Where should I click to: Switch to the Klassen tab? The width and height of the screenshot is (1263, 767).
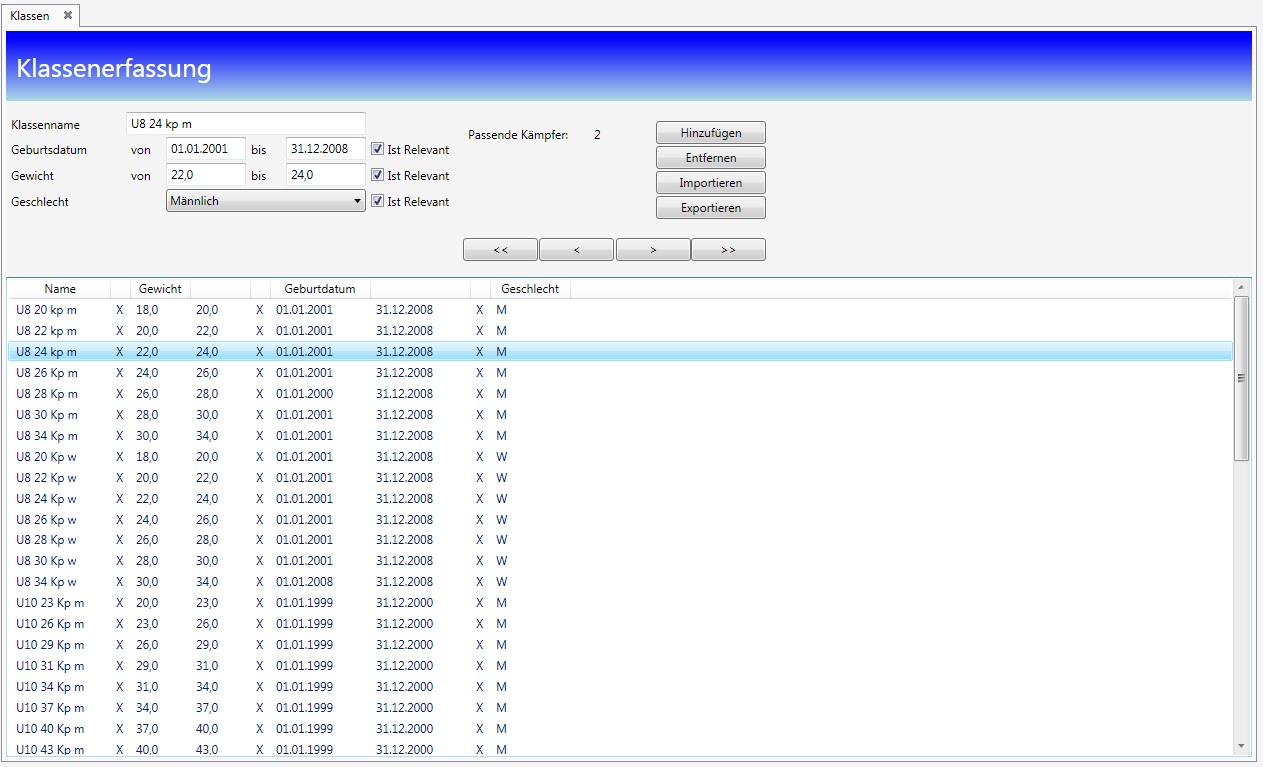click(x=30, y=15)
